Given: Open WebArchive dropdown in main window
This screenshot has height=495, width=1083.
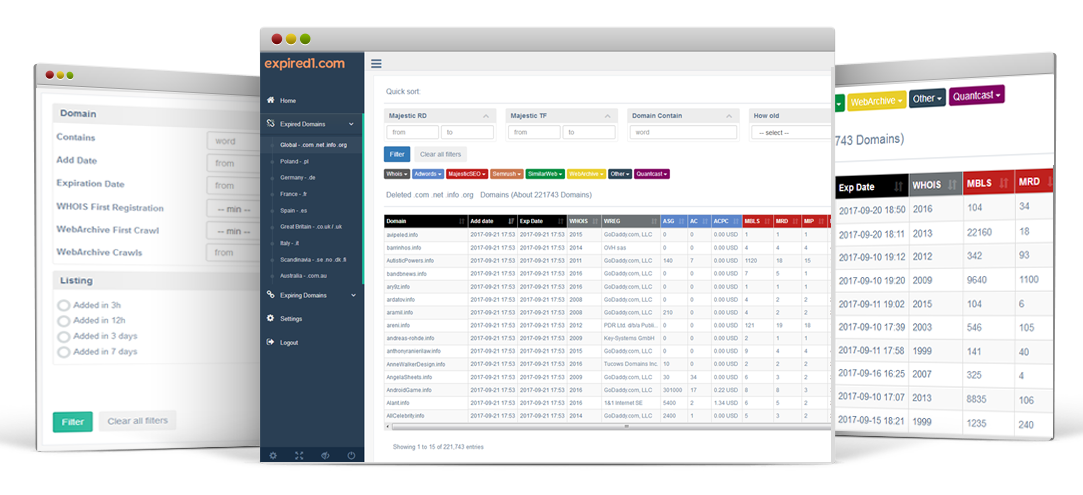Looking at the screenshot, I should click(586, 174).
